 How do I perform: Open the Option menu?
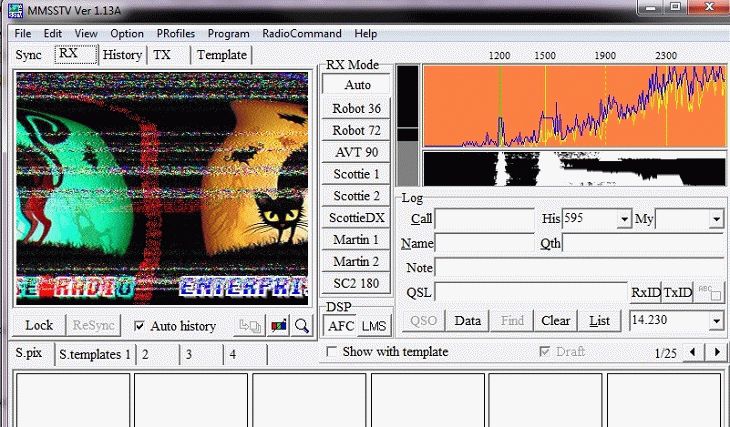point(127,34)
